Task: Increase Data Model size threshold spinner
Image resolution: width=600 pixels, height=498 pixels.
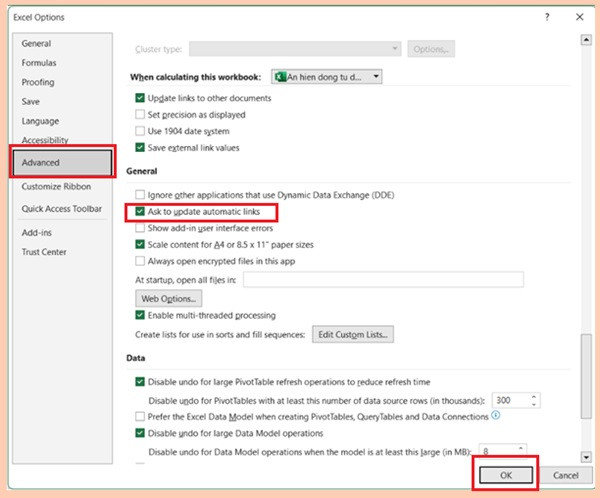Action: click(521, 448)
